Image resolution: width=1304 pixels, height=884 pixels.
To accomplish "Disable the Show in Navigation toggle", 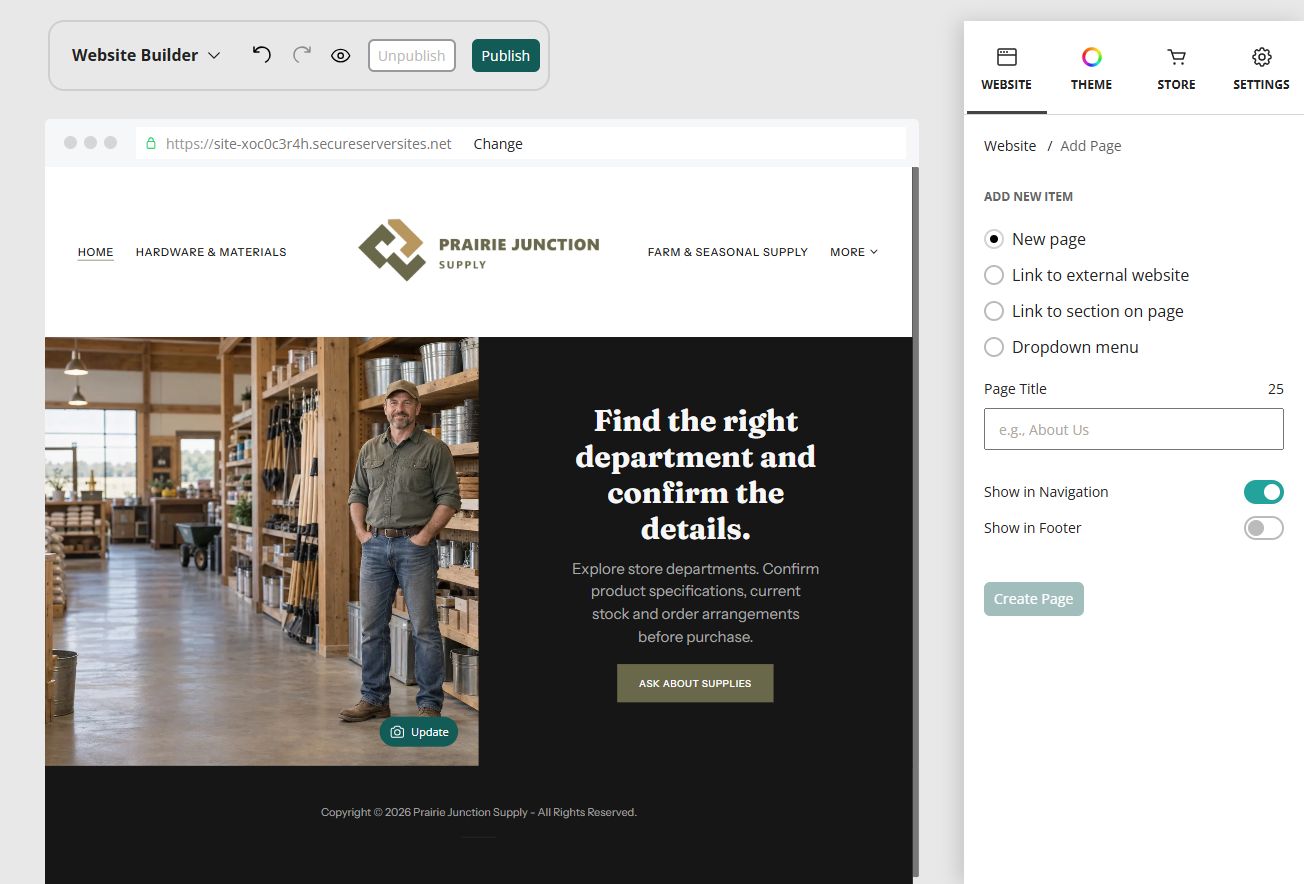I will click(x=1263, y=492).
